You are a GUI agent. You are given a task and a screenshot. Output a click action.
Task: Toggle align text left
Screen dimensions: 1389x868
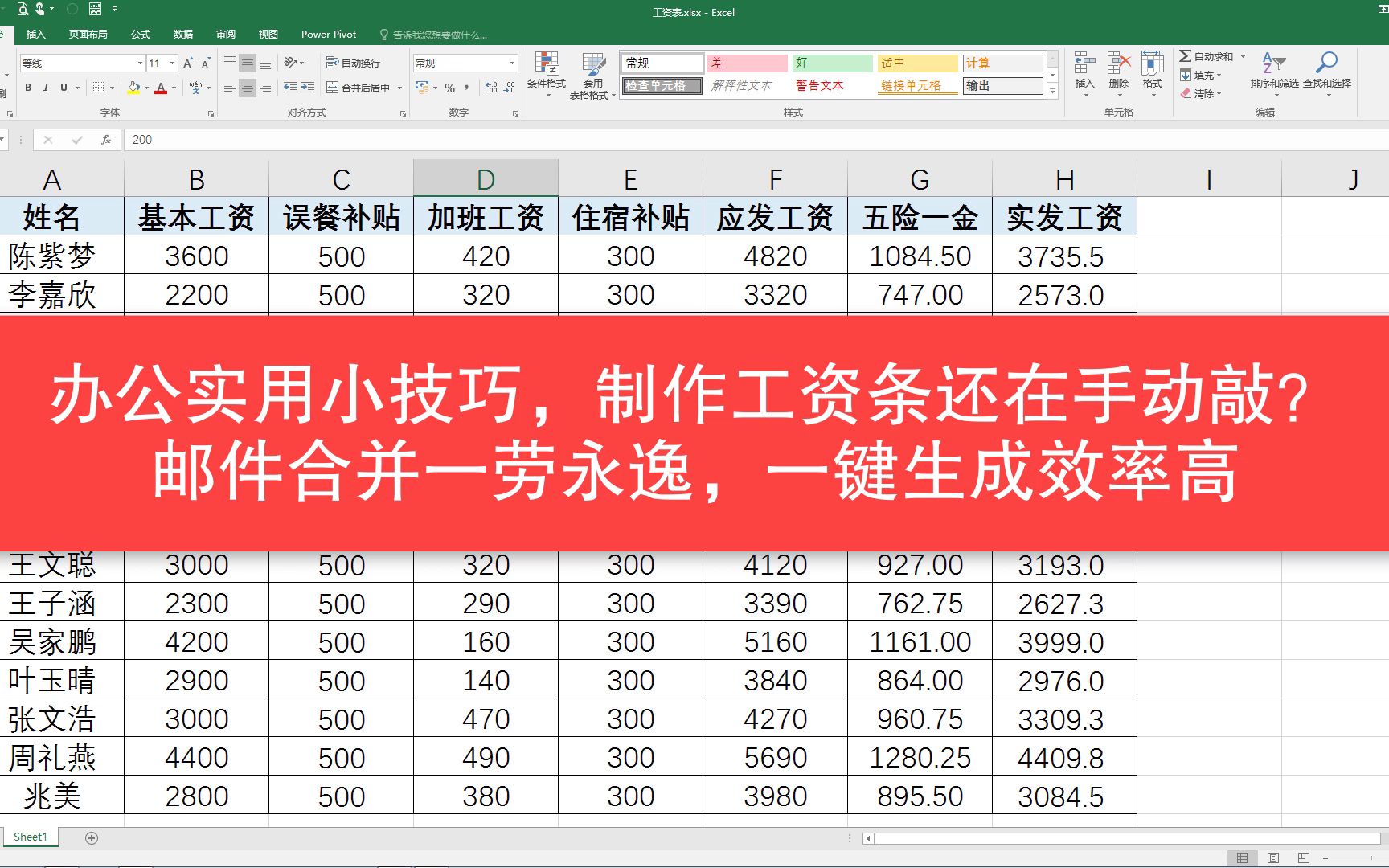point(230,88)
